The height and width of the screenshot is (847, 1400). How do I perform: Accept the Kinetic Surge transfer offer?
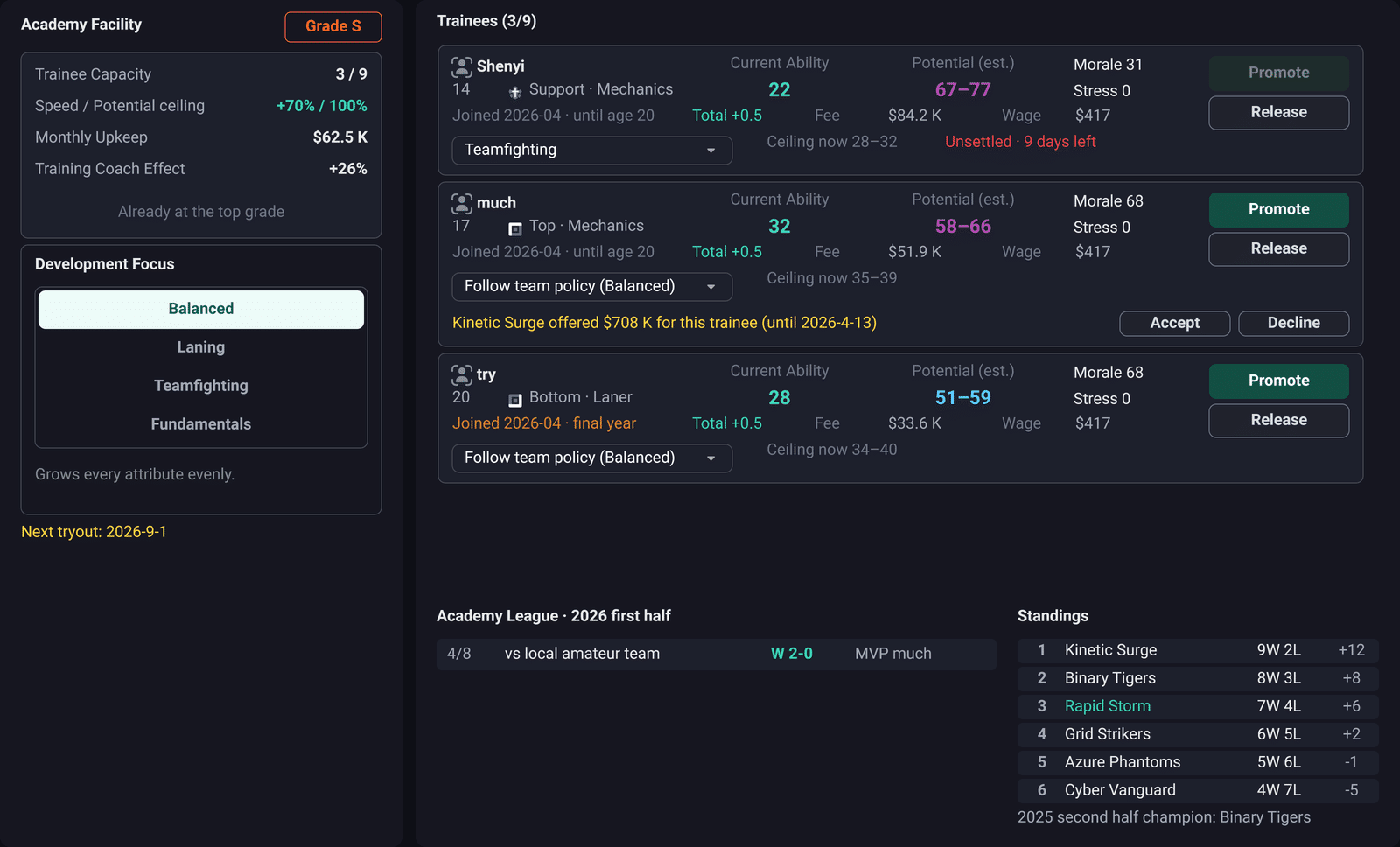click(1175, 323)
